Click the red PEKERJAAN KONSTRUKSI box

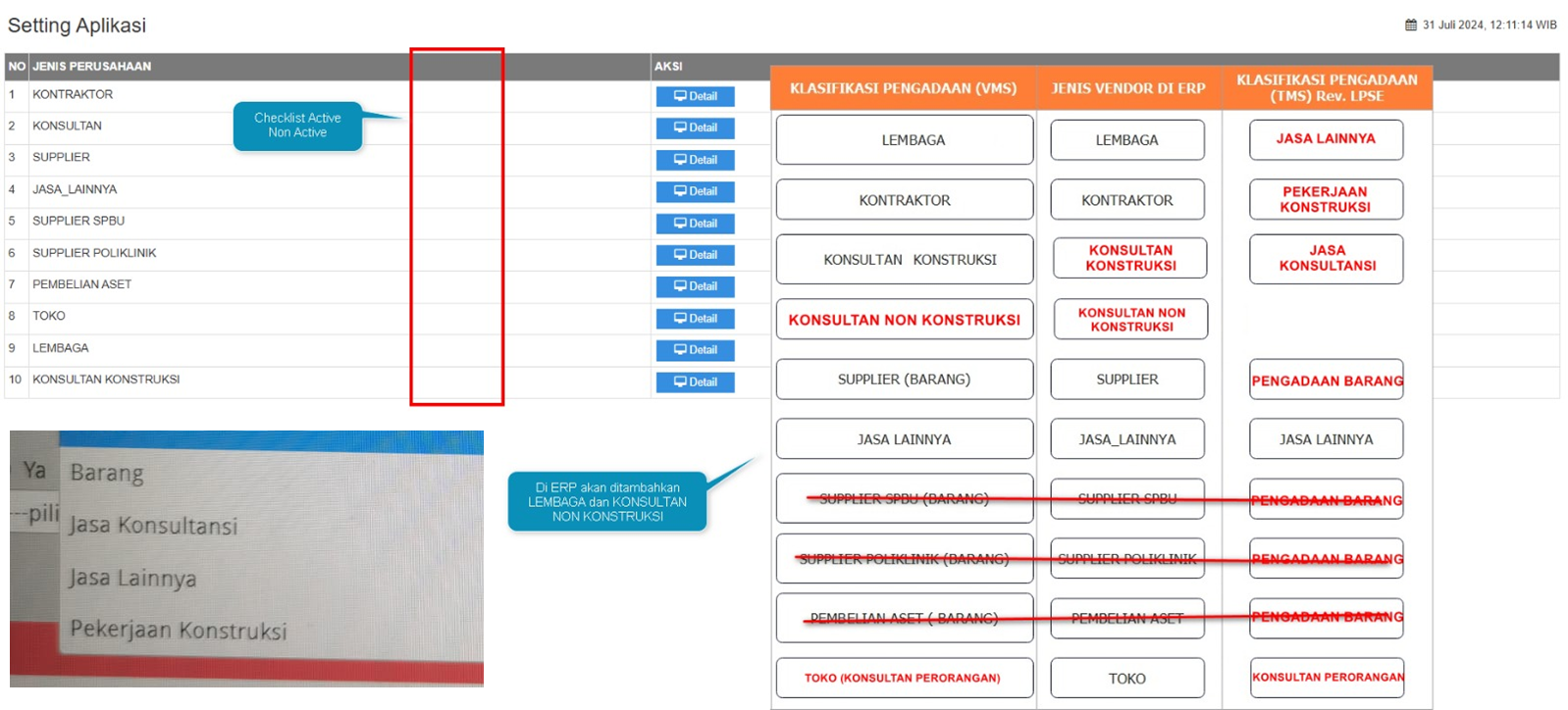pos(1326,199)
